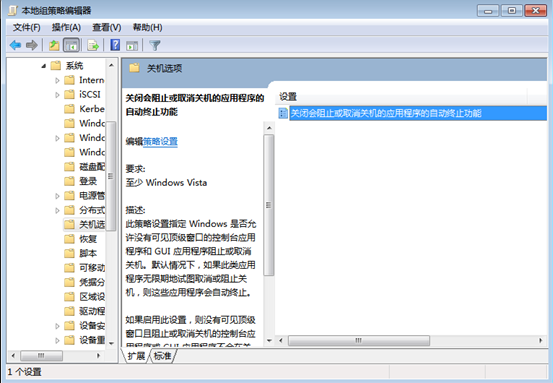This screenshot has height=383, width=553.
Task: Expand the 电源管 tree node
Action: click(x=57, y=196)
